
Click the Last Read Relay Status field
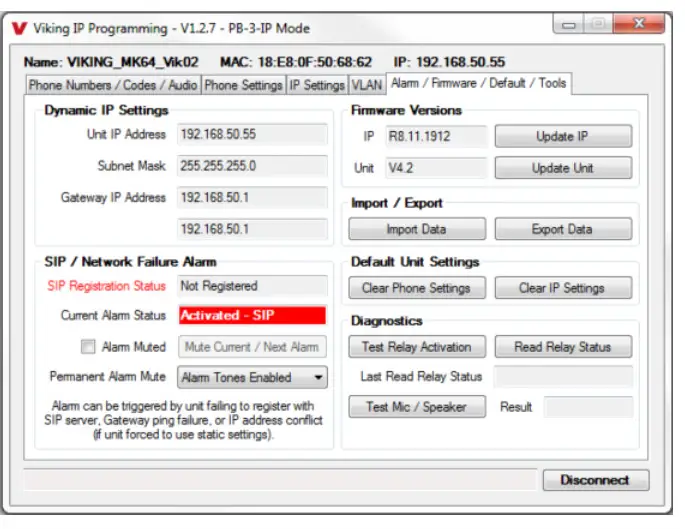pos(563,377)
